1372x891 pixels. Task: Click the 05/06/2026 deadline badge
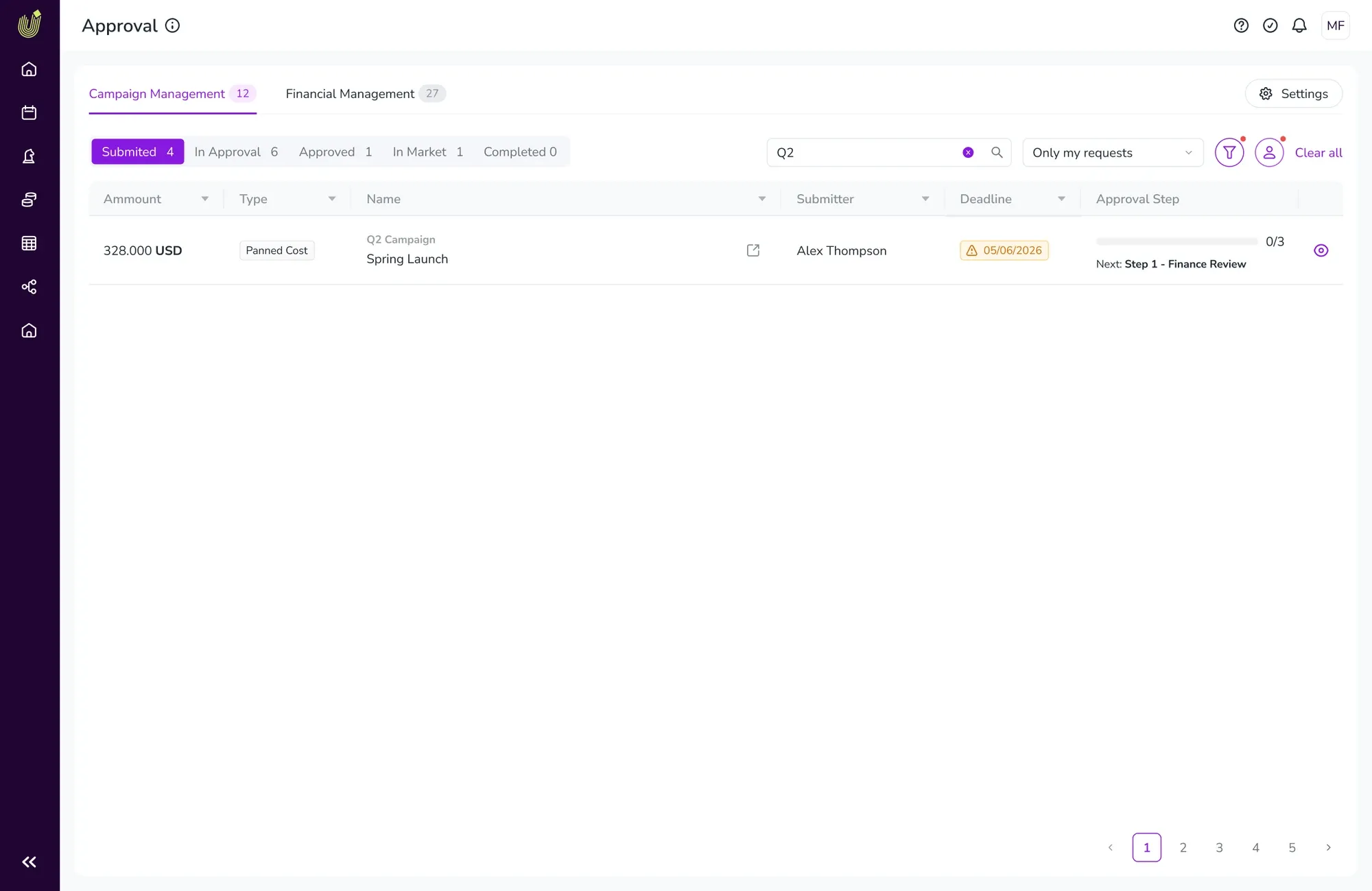[x=1004, y=250]
